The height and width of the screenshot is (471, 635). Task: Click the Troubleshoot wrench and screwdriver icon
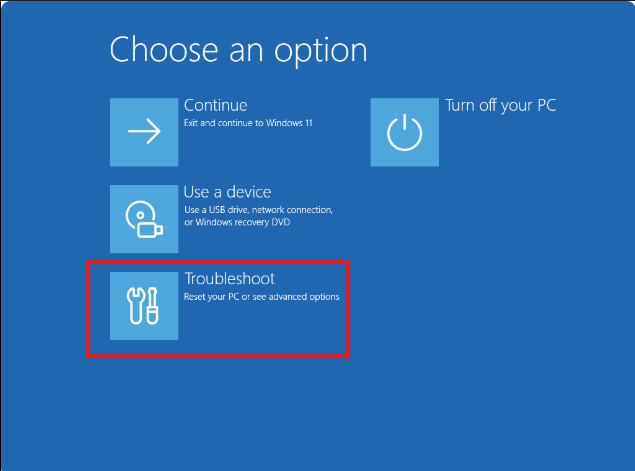pyautogui.click(x=144, y=306)
